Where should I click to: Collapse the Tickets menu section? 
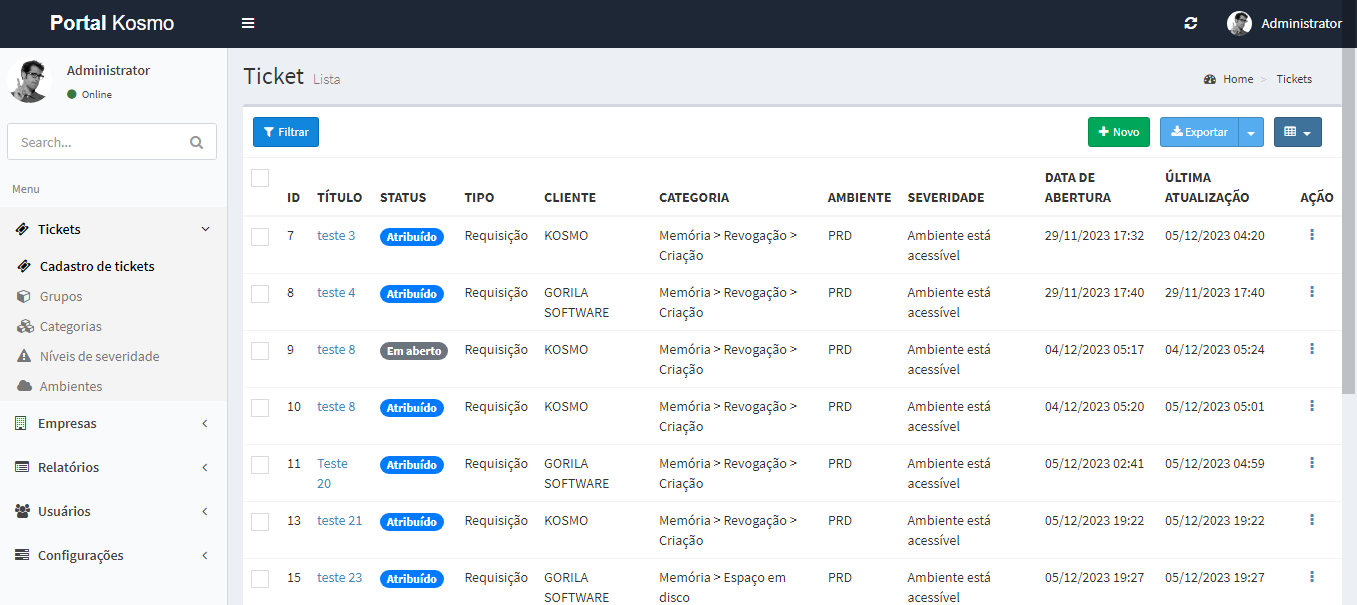pyautogui.click(x=114, y=229)
